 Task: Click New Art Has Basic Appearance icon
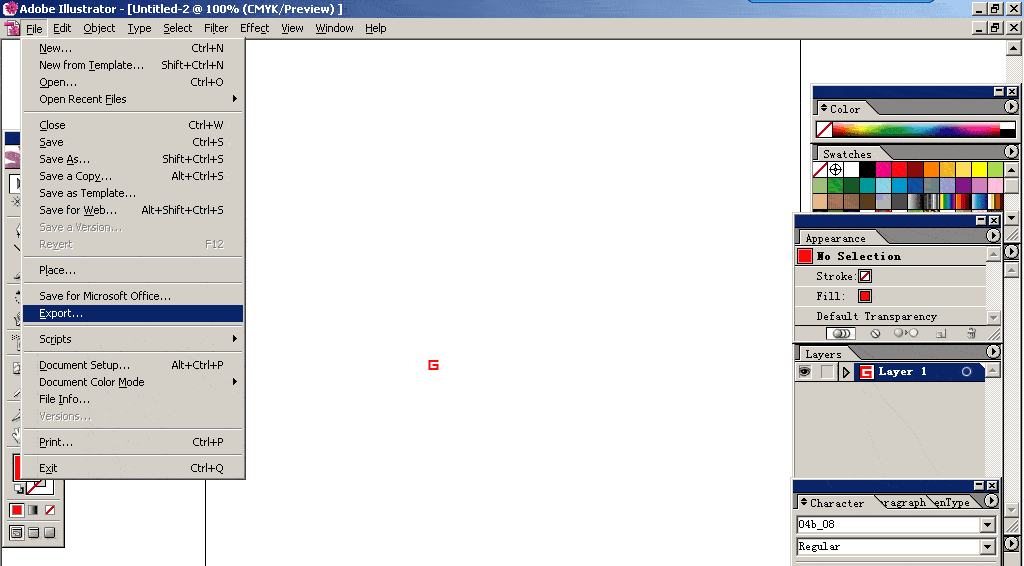[840, 334]
